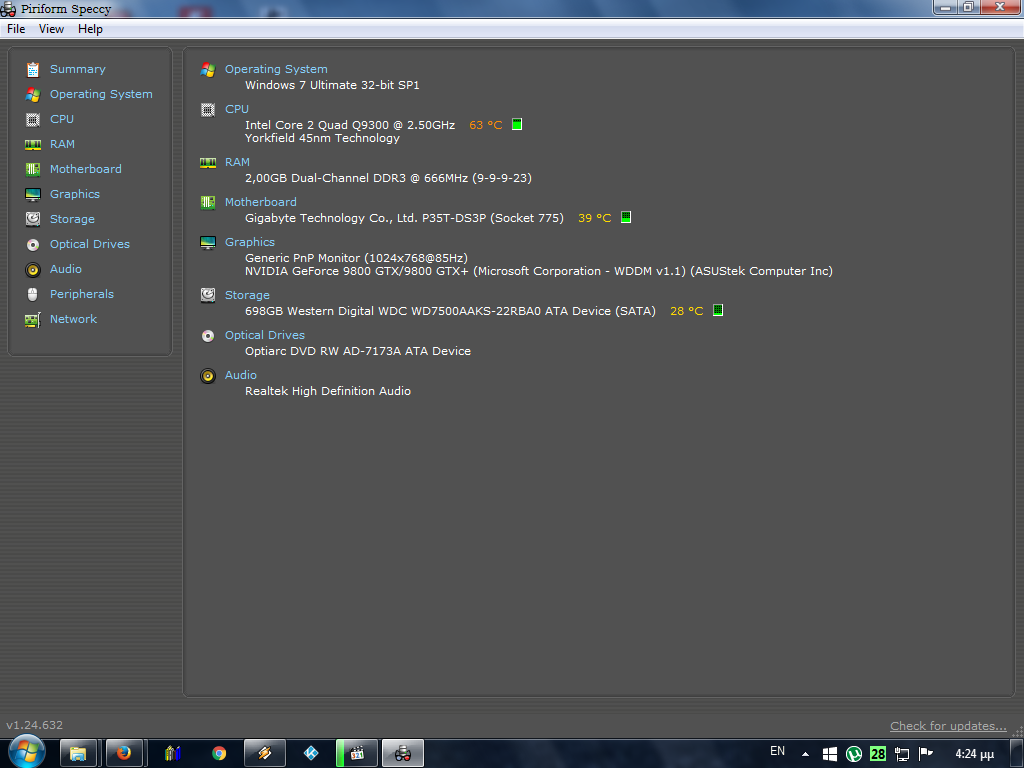Viewport: 1024px width, 768px height.
Task: Click the Check for updates link
Action: [948, 726]
